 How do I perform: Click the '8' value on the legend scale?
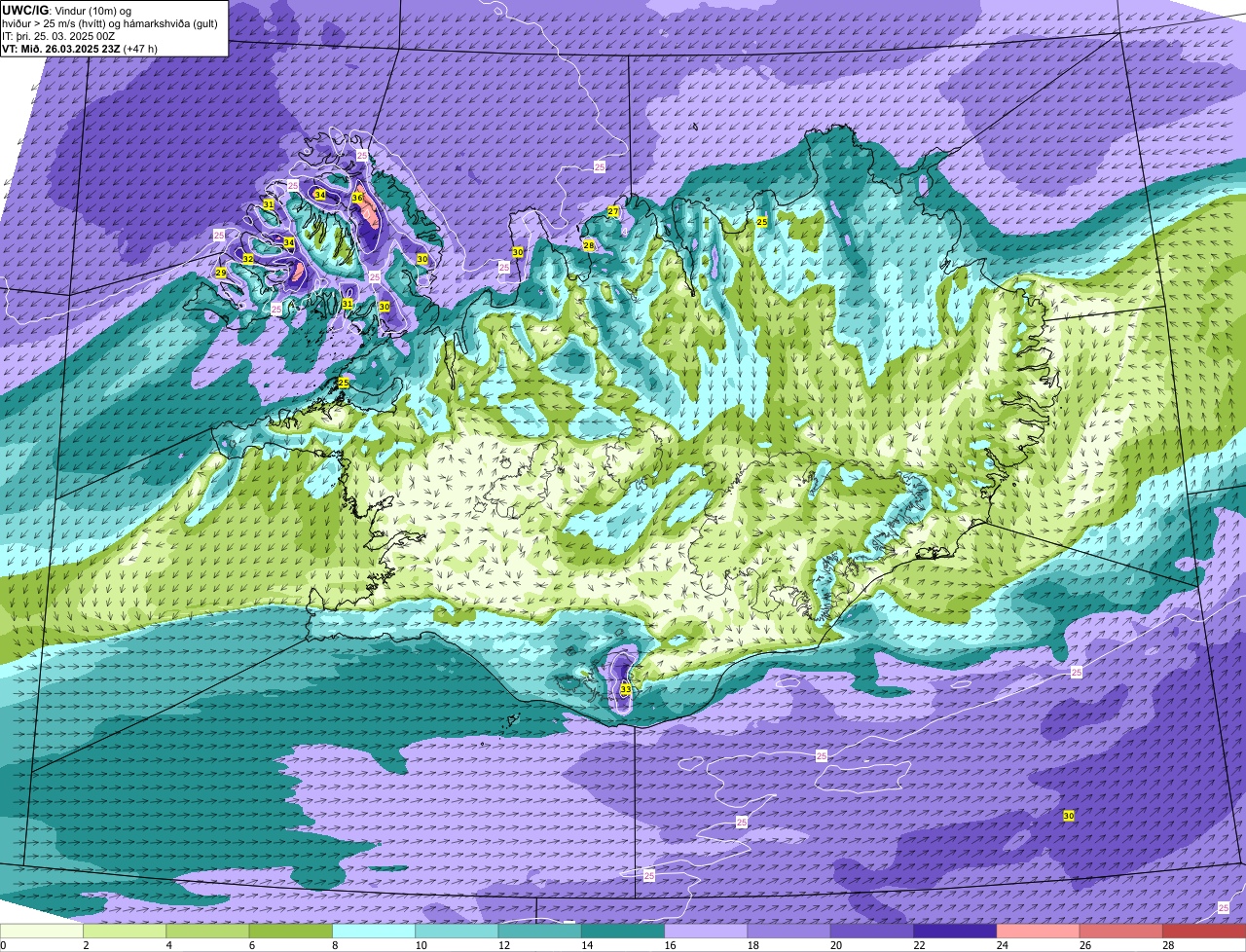click(x=335, y=945)
